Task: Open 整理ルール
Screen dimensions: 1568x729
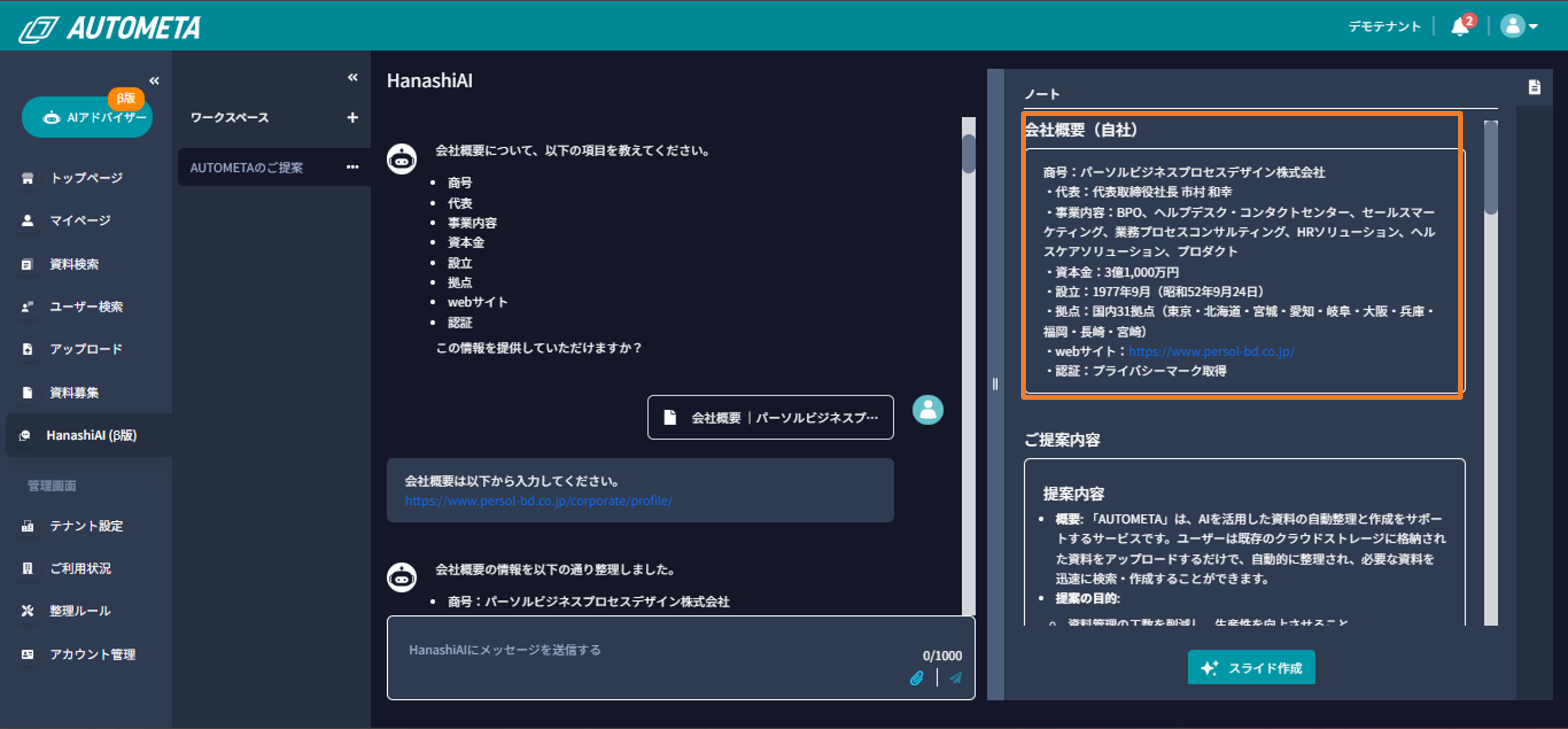Action: (x=80, y=611)
